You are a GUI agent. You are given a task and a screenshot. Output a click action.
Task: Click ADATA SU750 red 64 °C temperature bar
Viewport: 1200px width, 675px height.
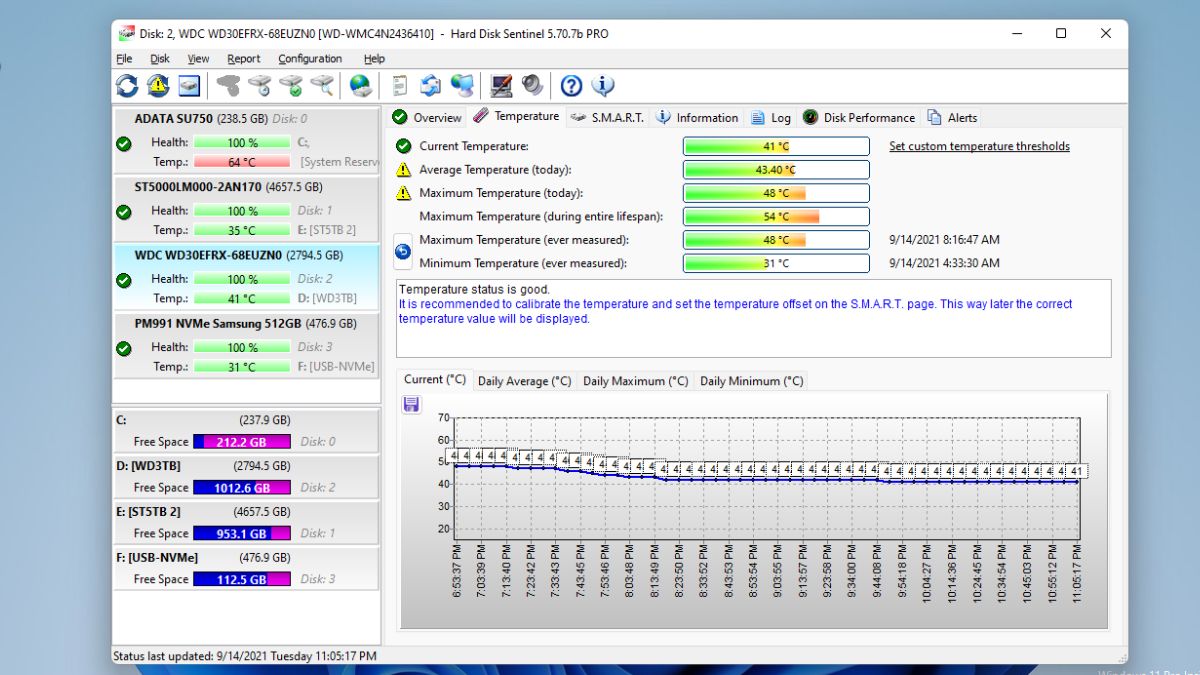[x=242, y=162]
